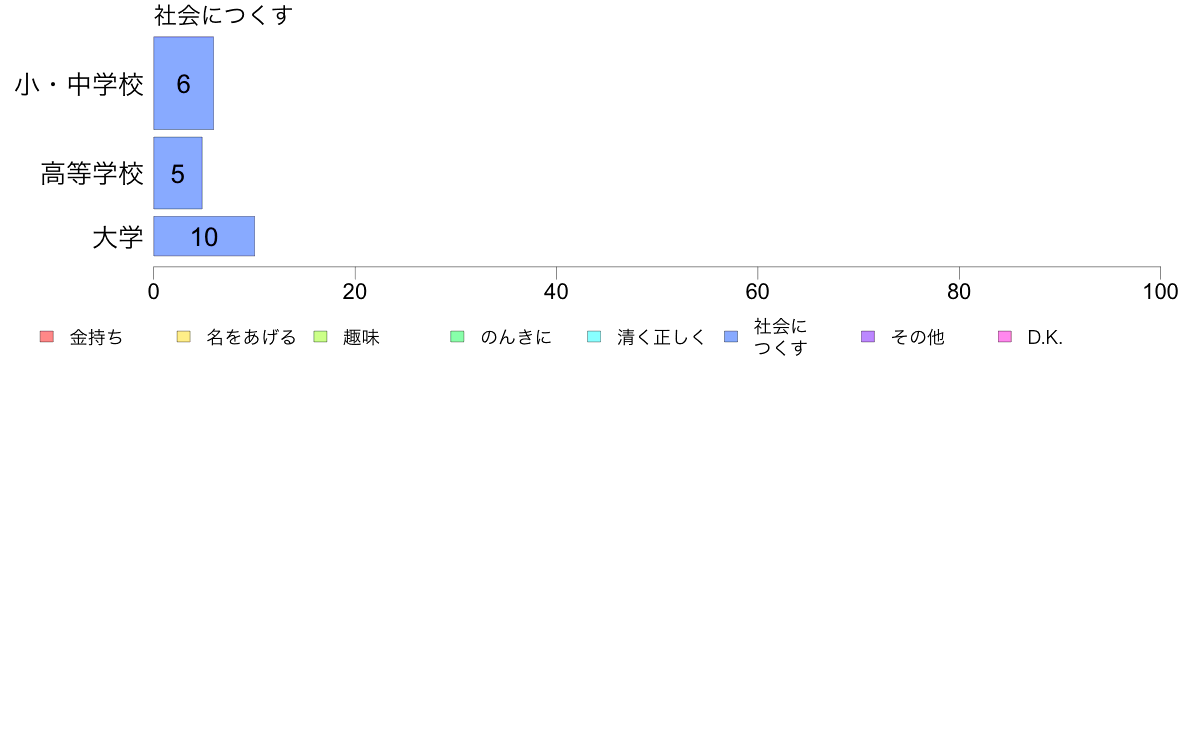Screen dimensions: 1188x736
Task: Select the axis tick label 40
Action: 556,292
